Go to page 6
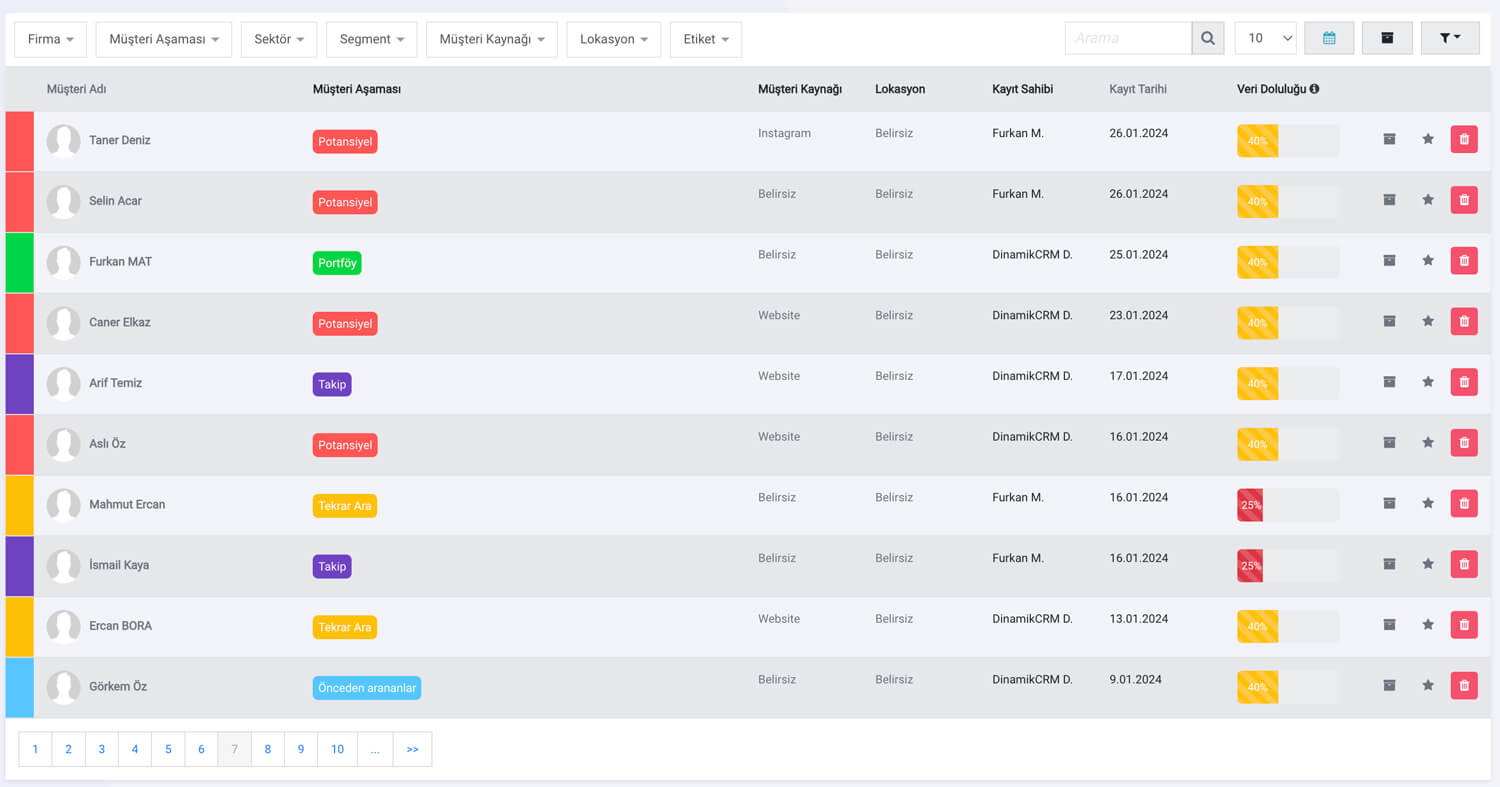 pos(201,749)
